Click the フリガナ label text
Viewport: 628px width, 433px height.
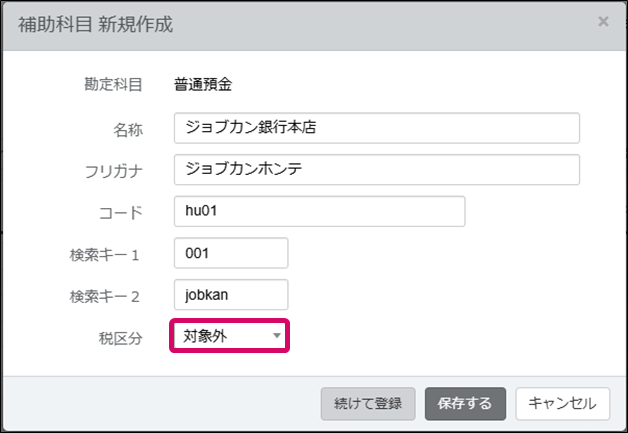tap(114, 171)
